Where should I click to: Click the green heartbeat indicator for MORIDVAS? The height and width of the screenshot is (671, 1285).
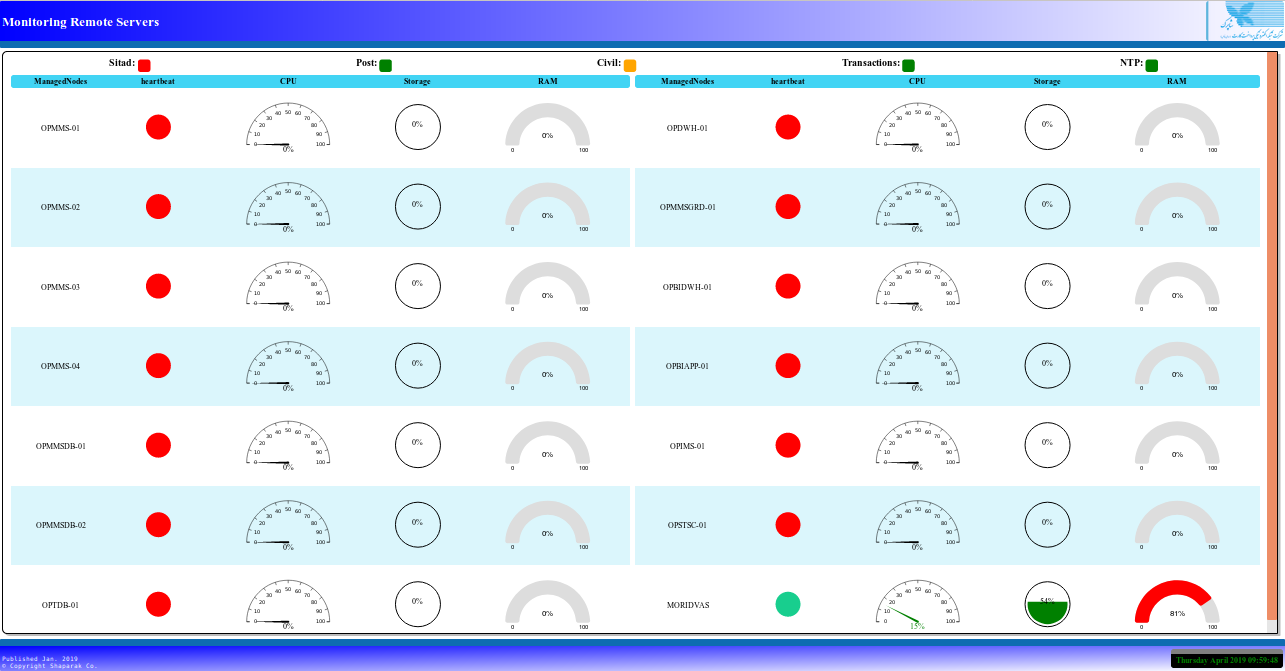coord(788,604)
